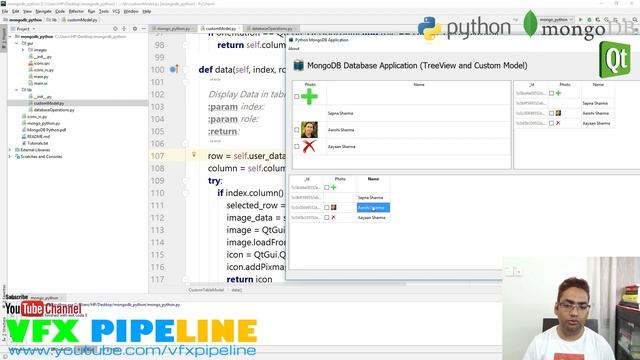Click _id column header in right tree view
The image size is (640, 360).
click(x=531, y=84)
